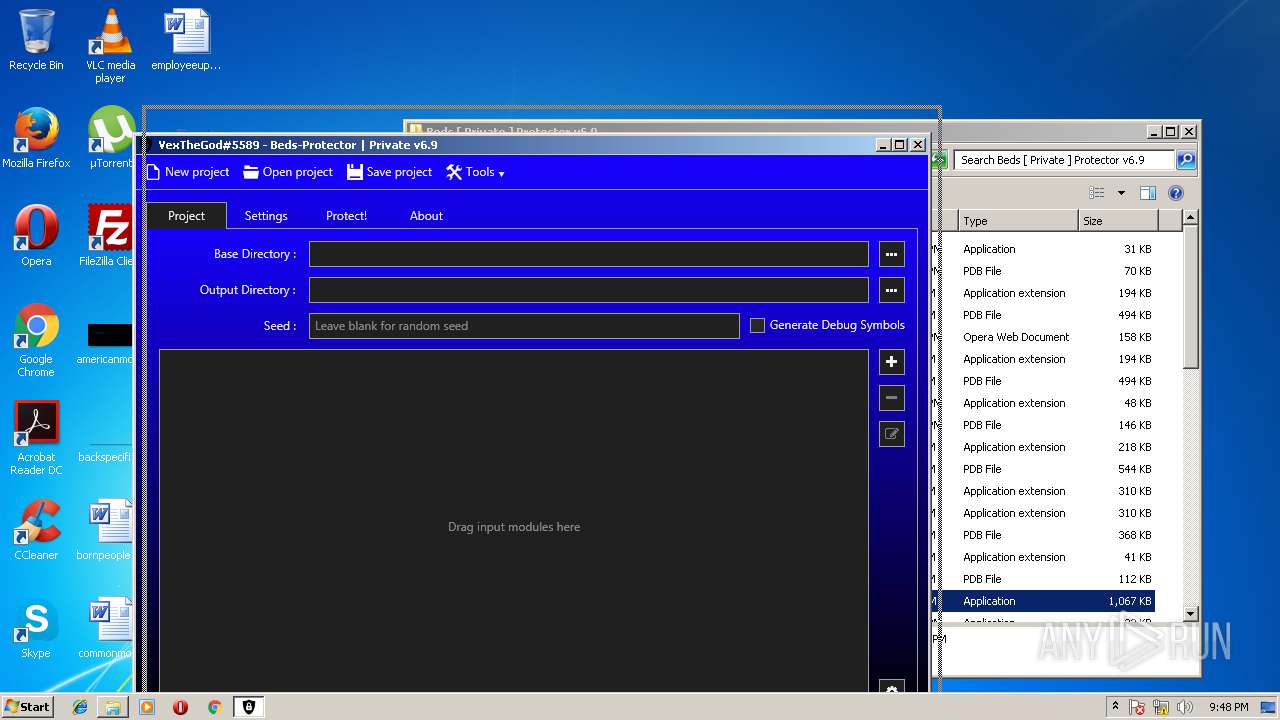1280x720 pixels.
Task: Select the 41 KB Application extension row
Action: 1044,557
